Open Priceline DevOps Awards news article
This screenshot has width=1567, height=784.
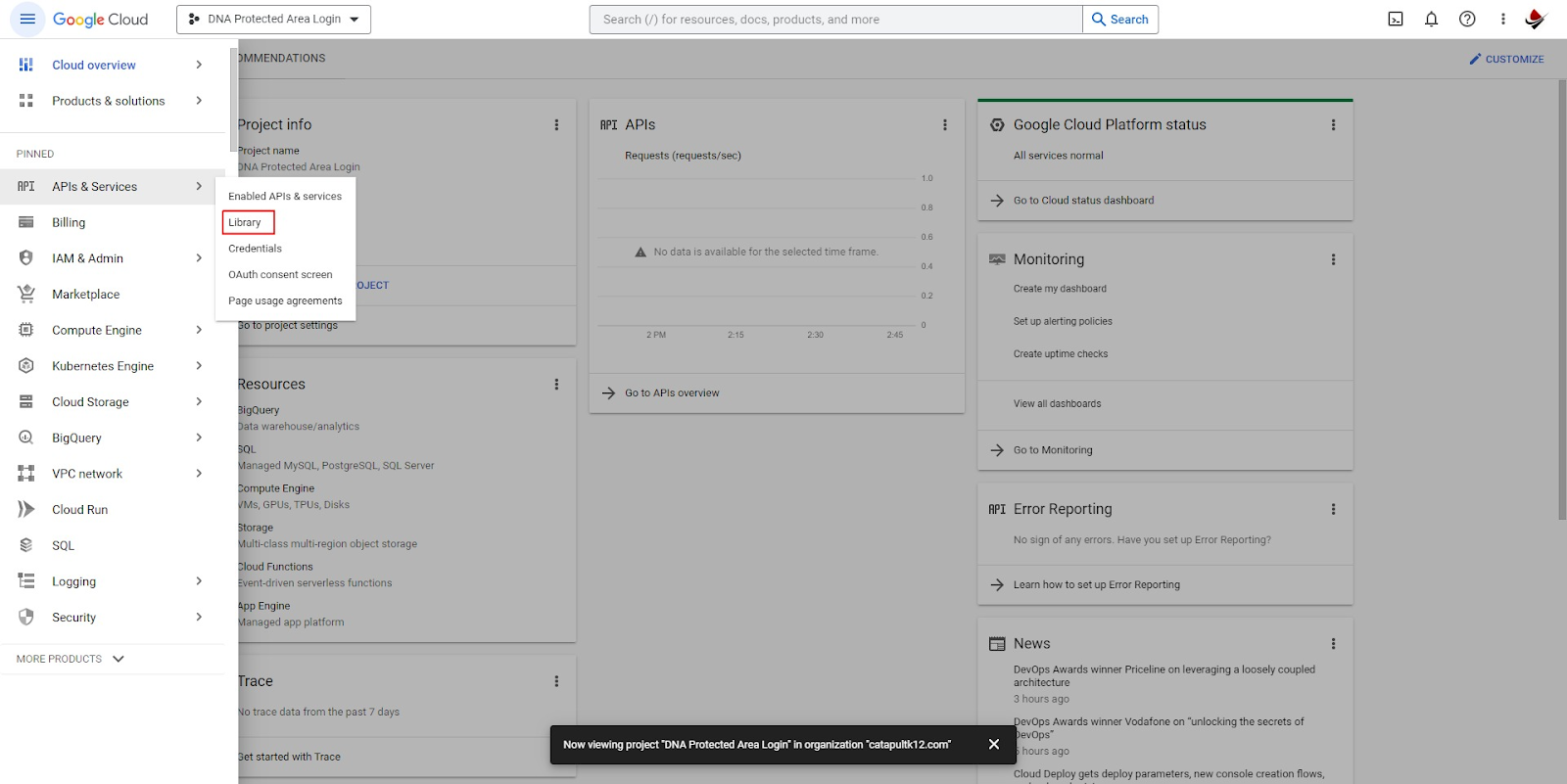1164,676
